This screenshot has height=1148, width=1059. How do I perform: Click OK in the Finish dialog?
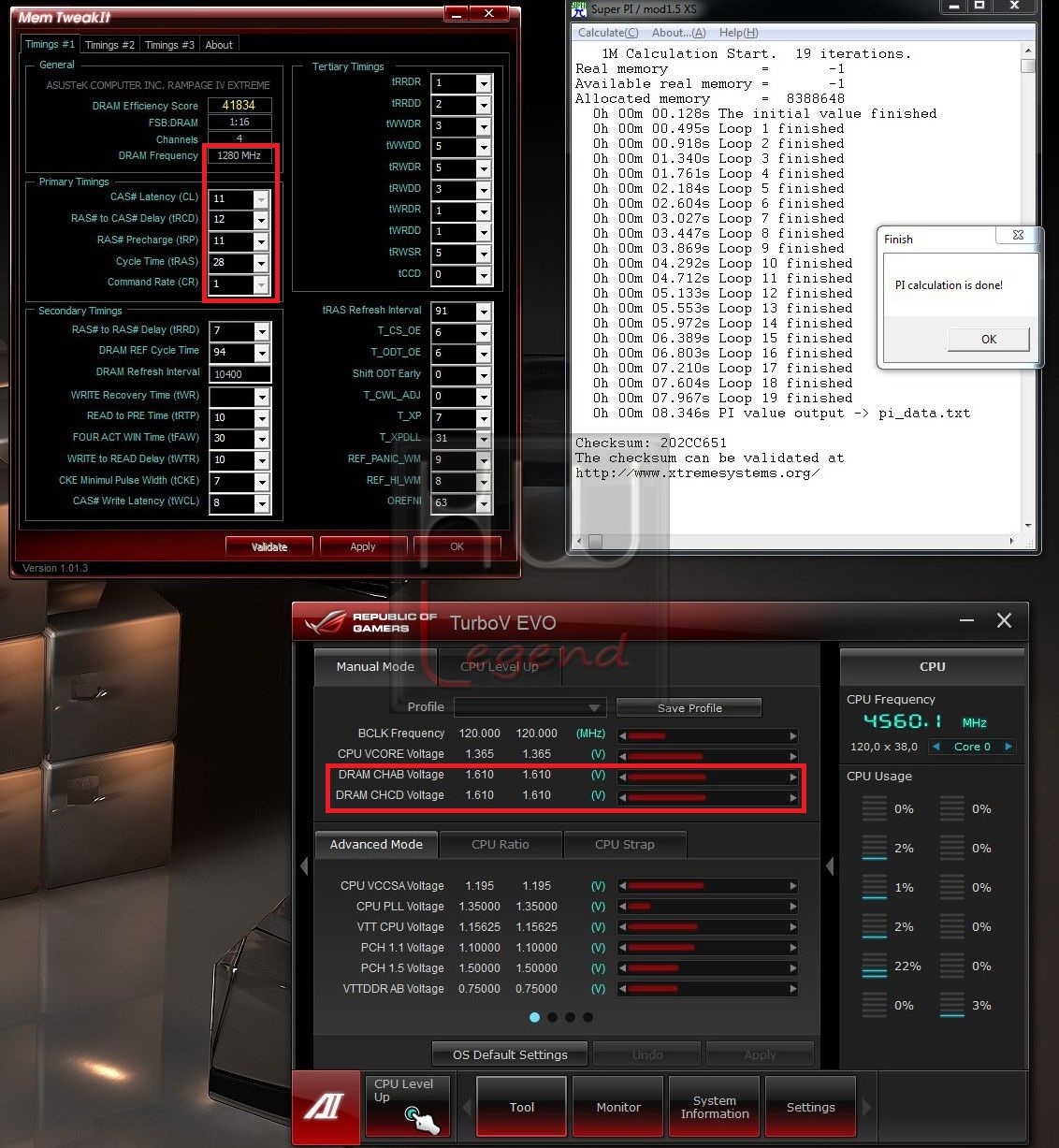[989, 340]
